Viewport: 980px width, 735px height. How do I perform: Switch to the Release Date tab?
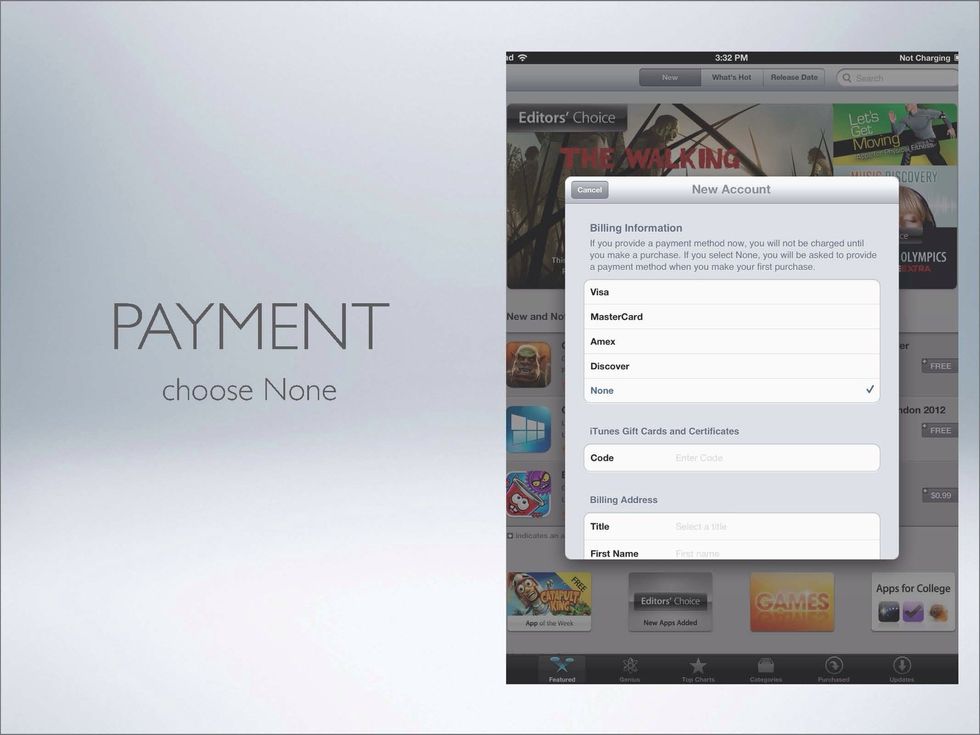point(794,78)
